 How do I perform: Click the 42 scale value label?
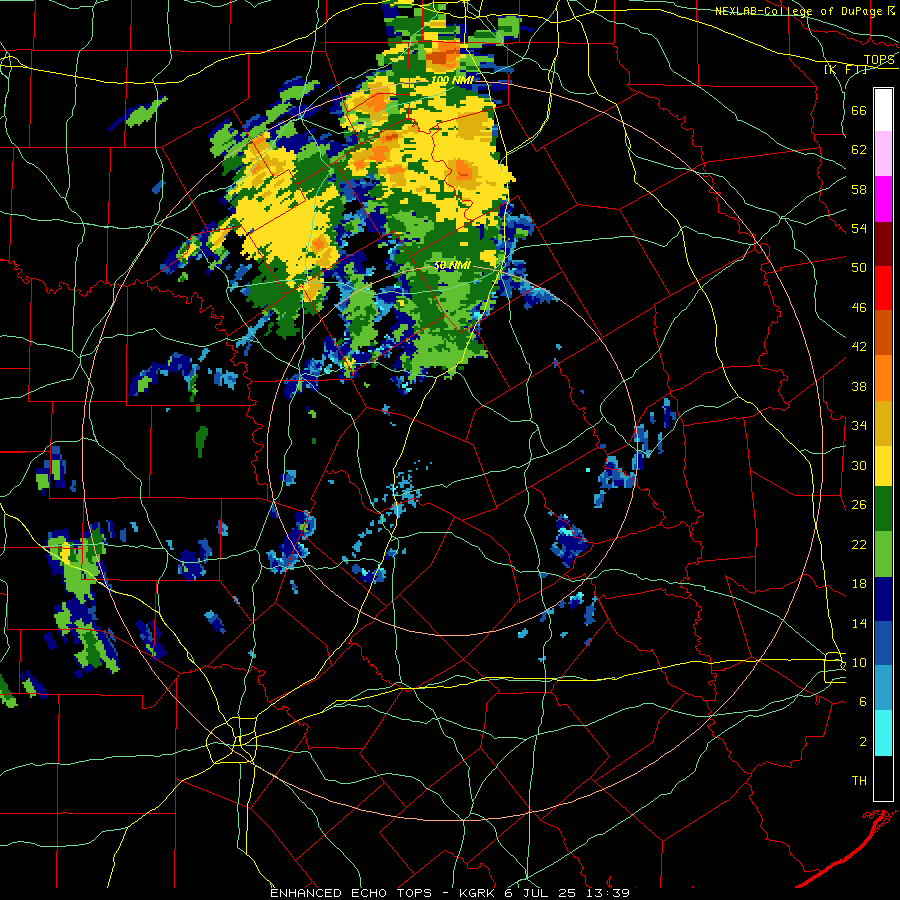pos(859,347)
